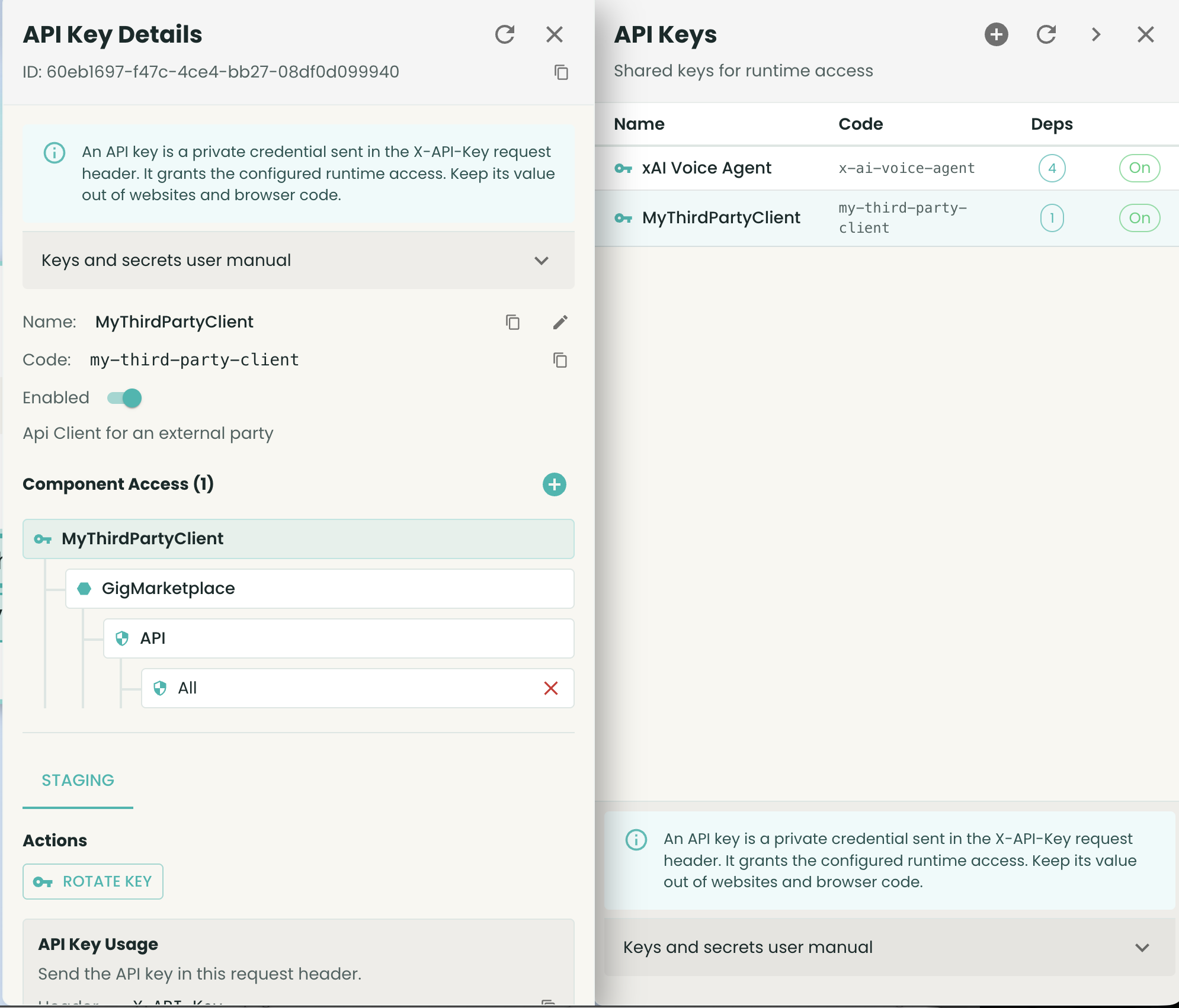This screenshot has width=1179, height=1008.
Task: Expand user manual in API Key Details
Action: (299, 261)
